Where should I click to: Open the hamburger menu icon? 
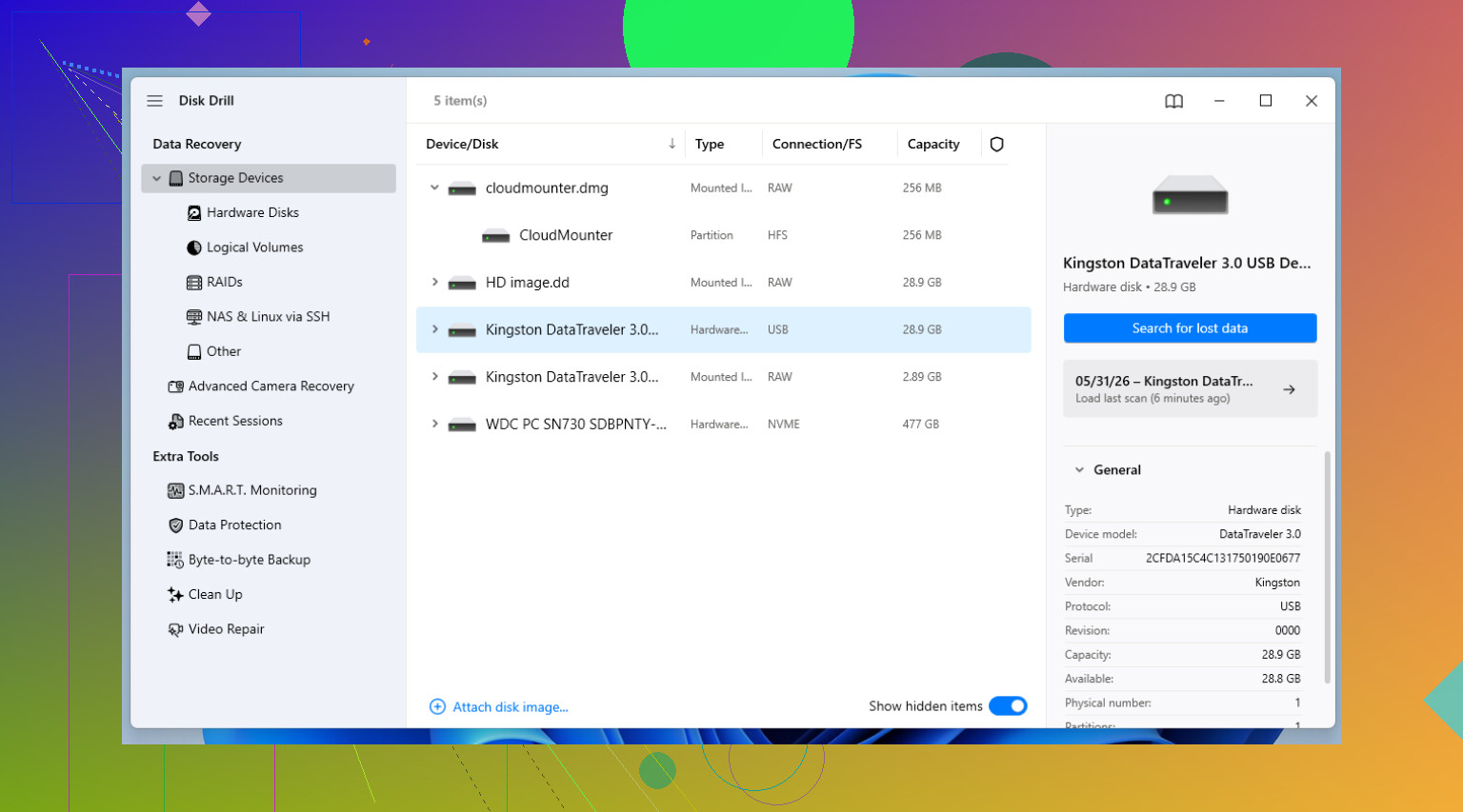pos(154,101)
